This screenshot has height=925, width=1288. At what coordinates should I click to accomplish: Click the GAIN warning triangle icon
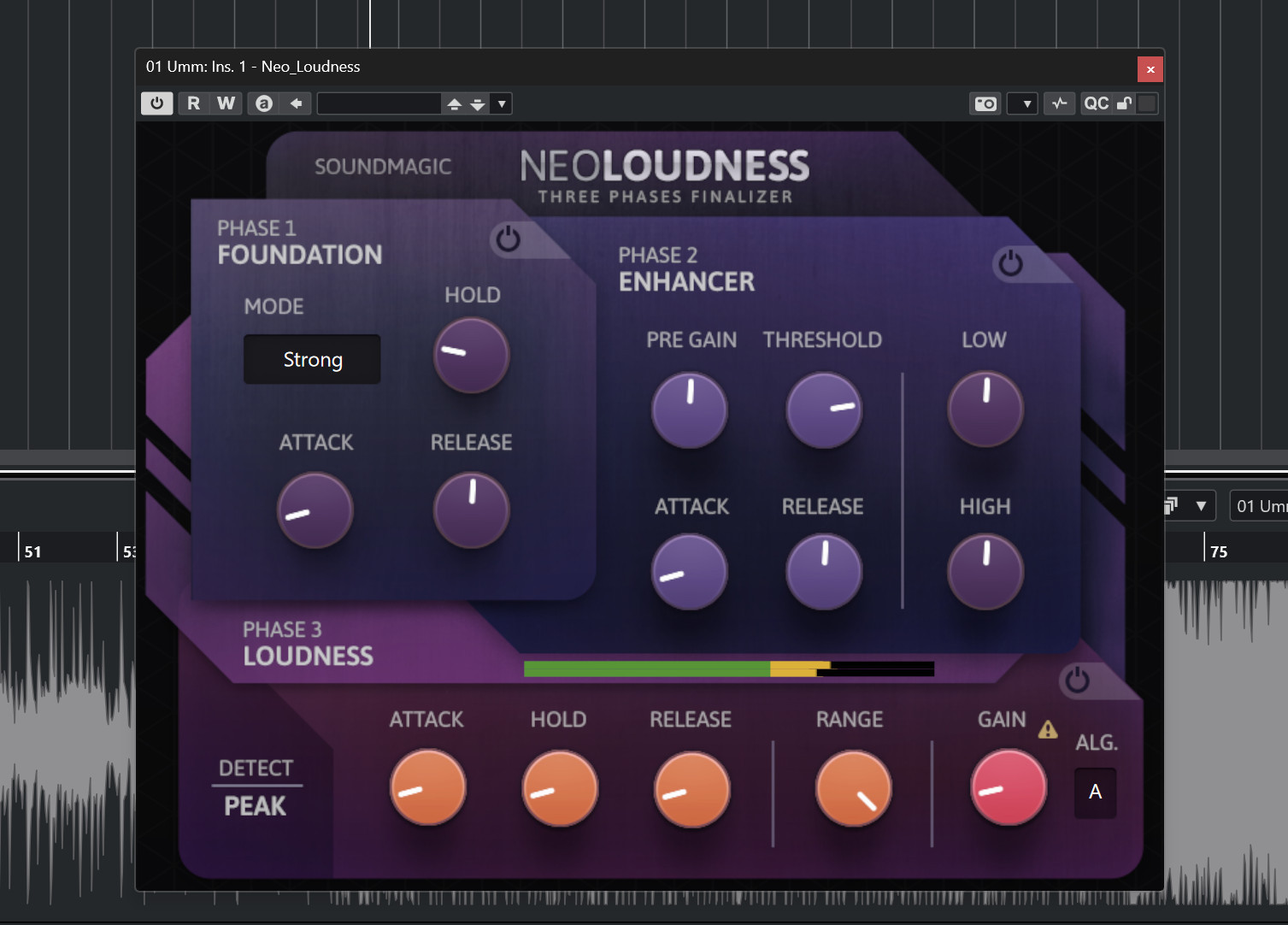tap(1048, 730)
